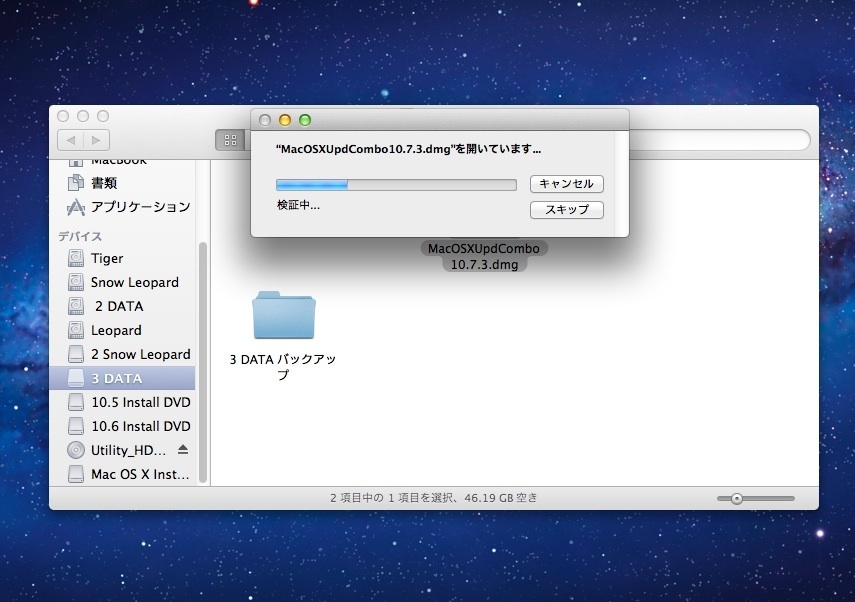Select the MacOSXUpdCombo 10.7.3.dmg file label

coord(484,256)
